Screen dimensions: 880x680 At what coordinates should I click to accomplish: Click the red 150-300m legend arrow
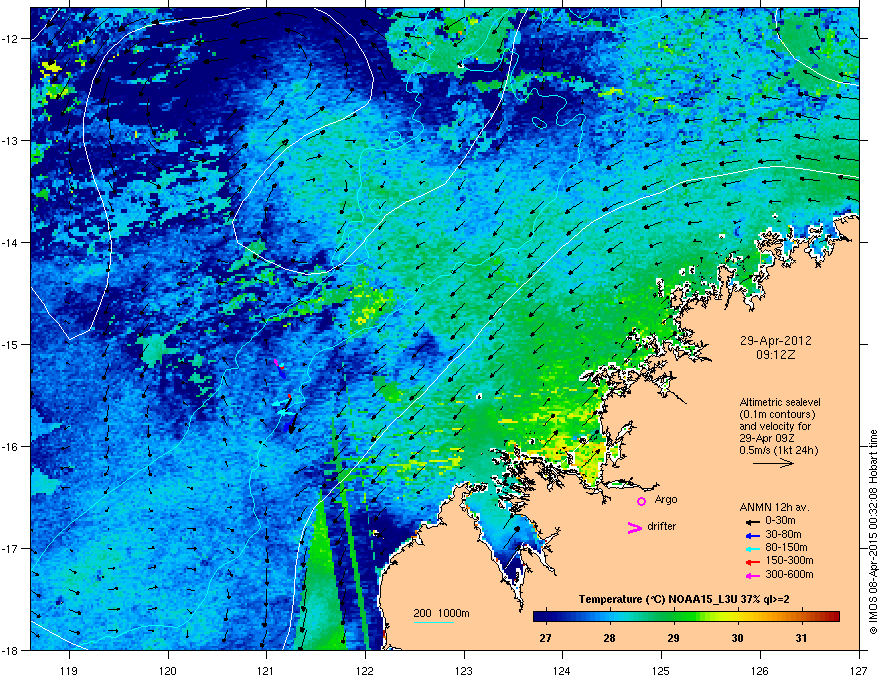753,562
